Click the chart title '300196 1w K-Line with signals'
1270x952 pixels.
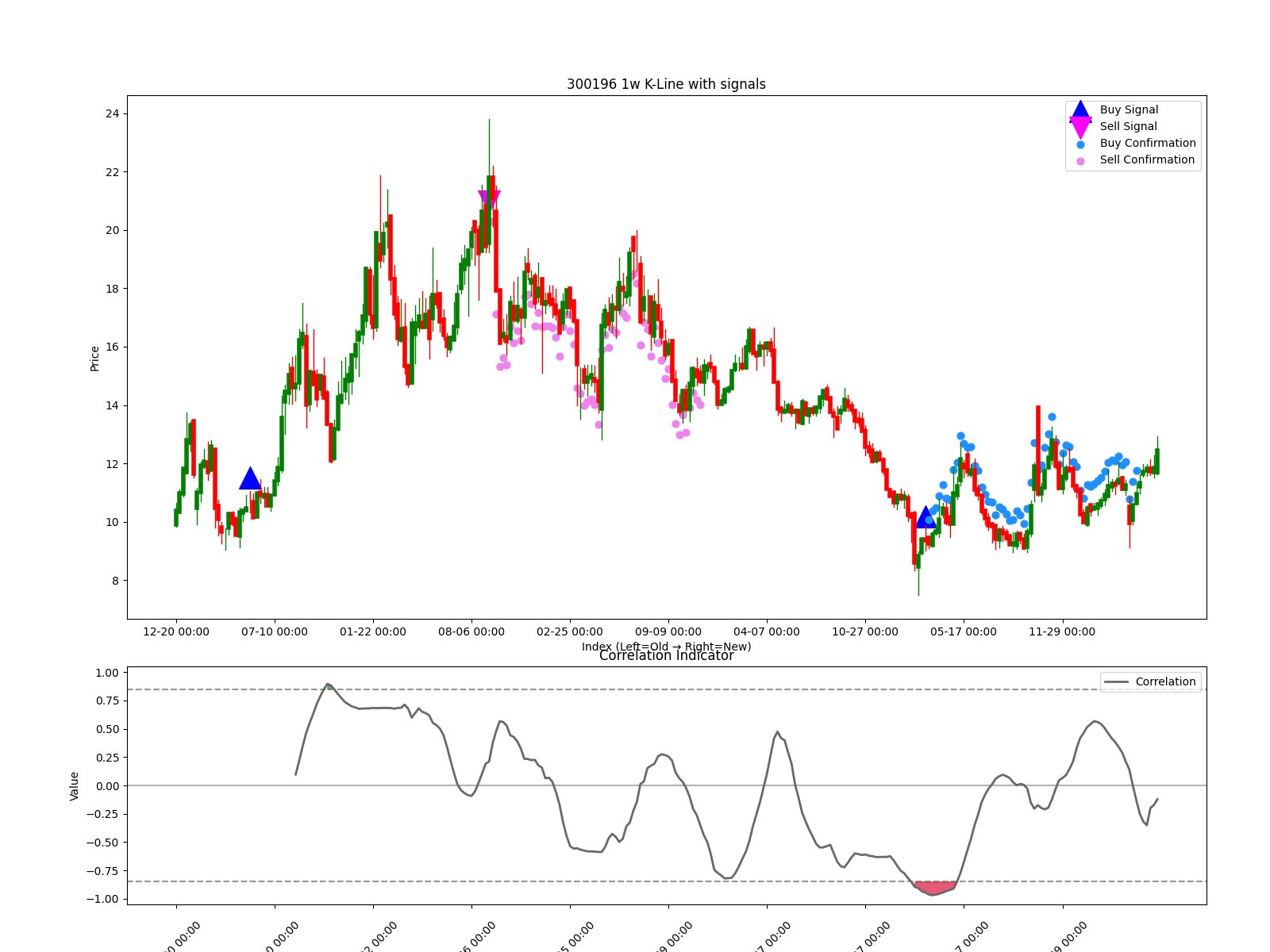click(x=666, y=84)
